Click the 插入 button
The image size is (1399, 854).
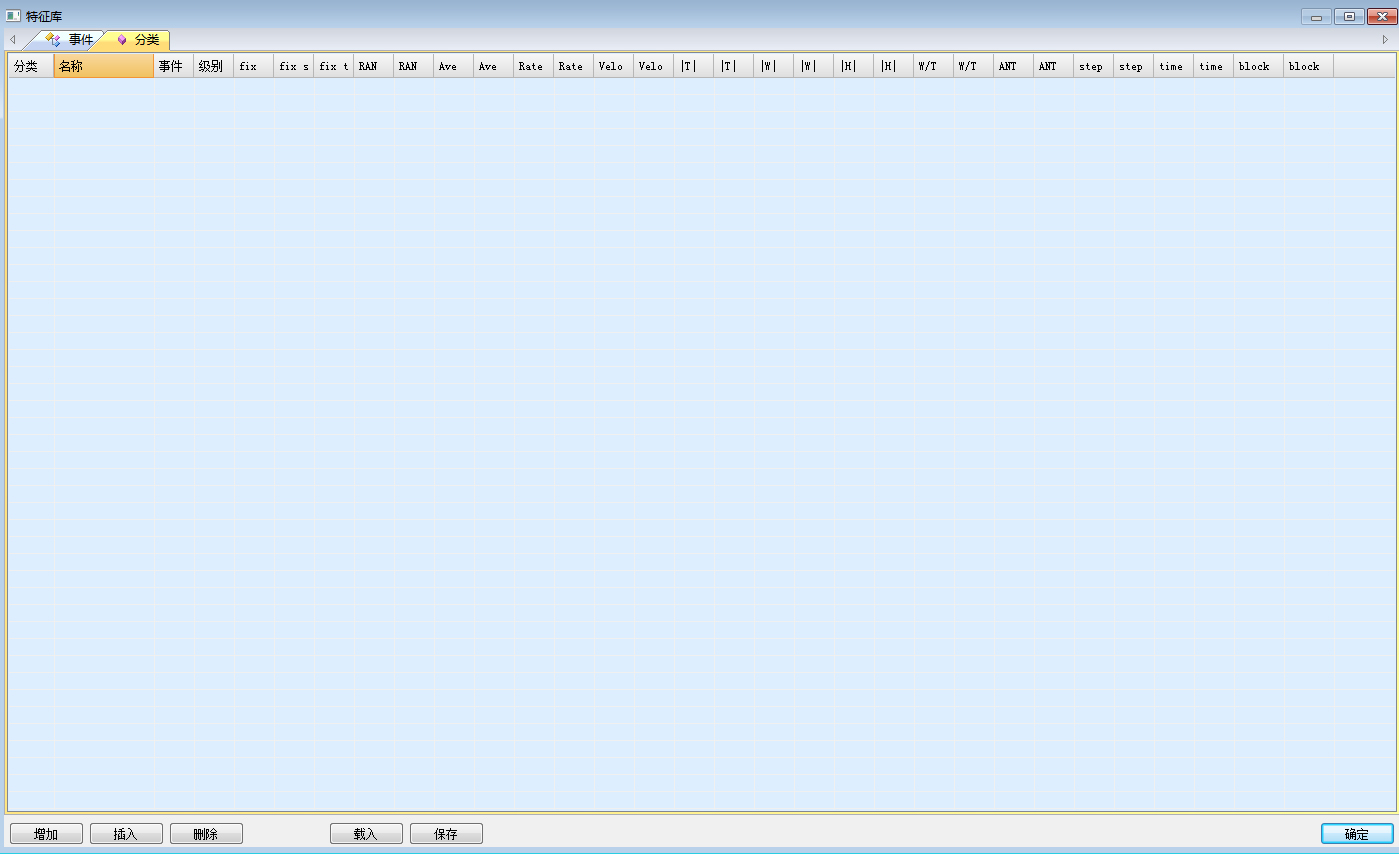(126, 834)
